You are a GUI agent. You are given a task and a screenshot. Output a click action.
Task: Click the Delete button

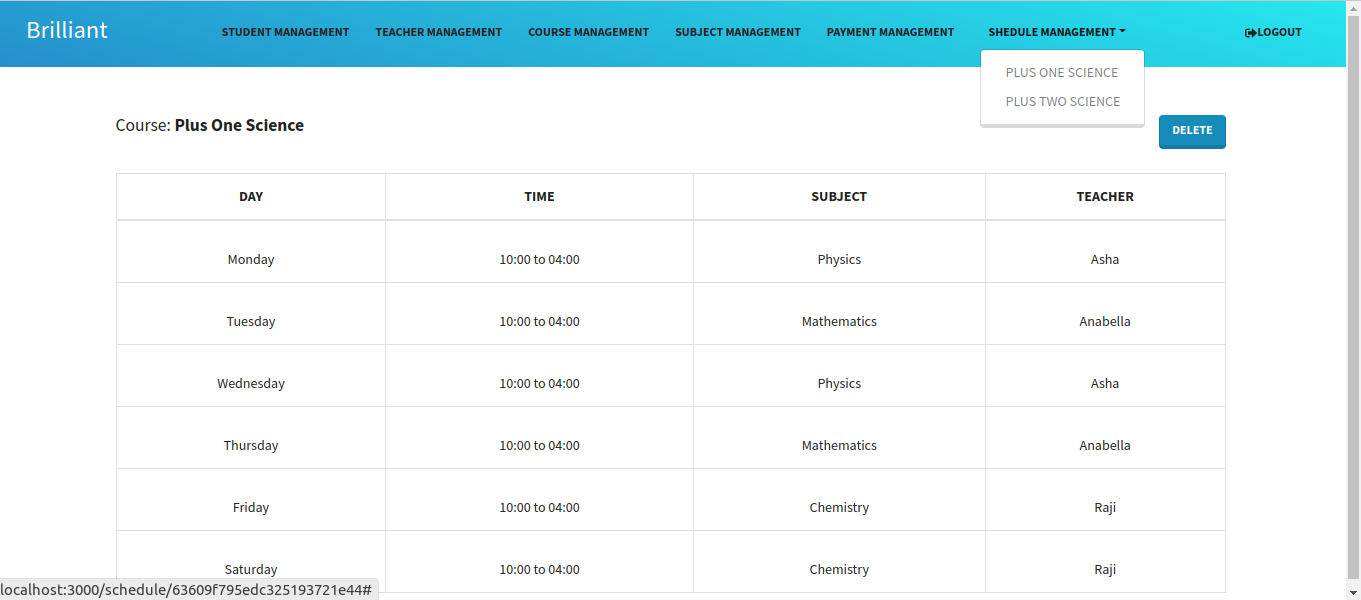1192,131
